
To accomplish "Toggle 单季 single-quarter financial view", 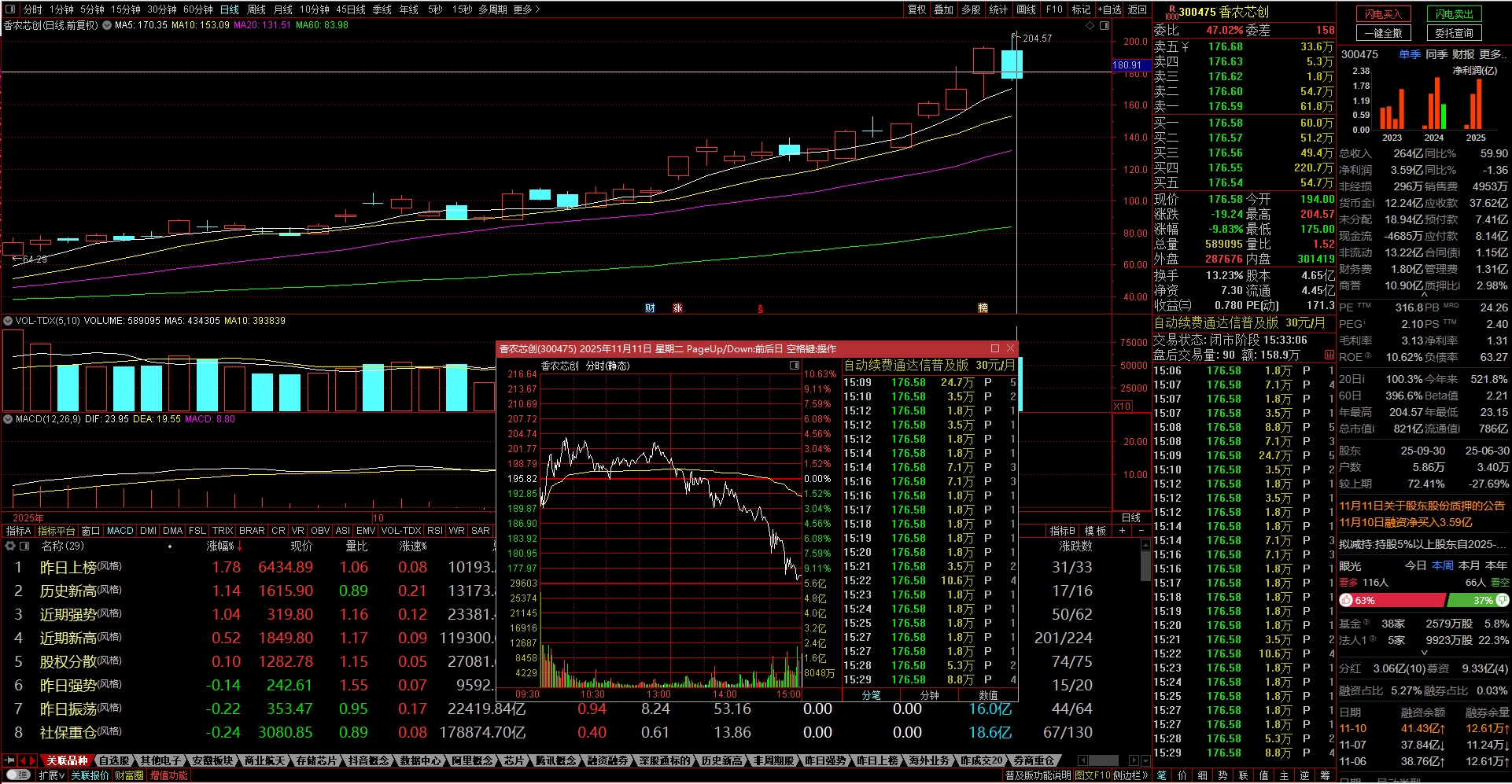I will (1410, 54).
